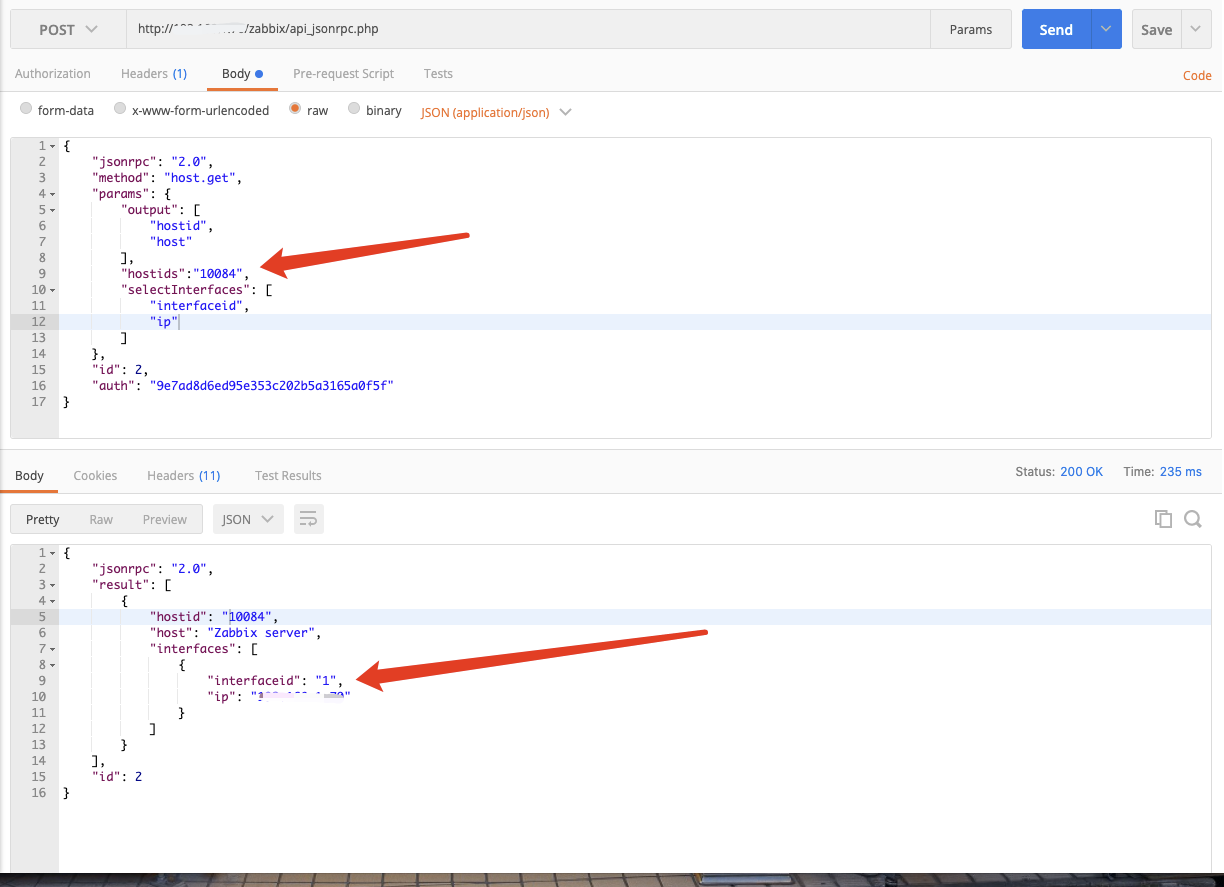The height and width of the screenshot is (887, 1224).
Task: View the Test Results tab
Action: click(x=288, y=476)
